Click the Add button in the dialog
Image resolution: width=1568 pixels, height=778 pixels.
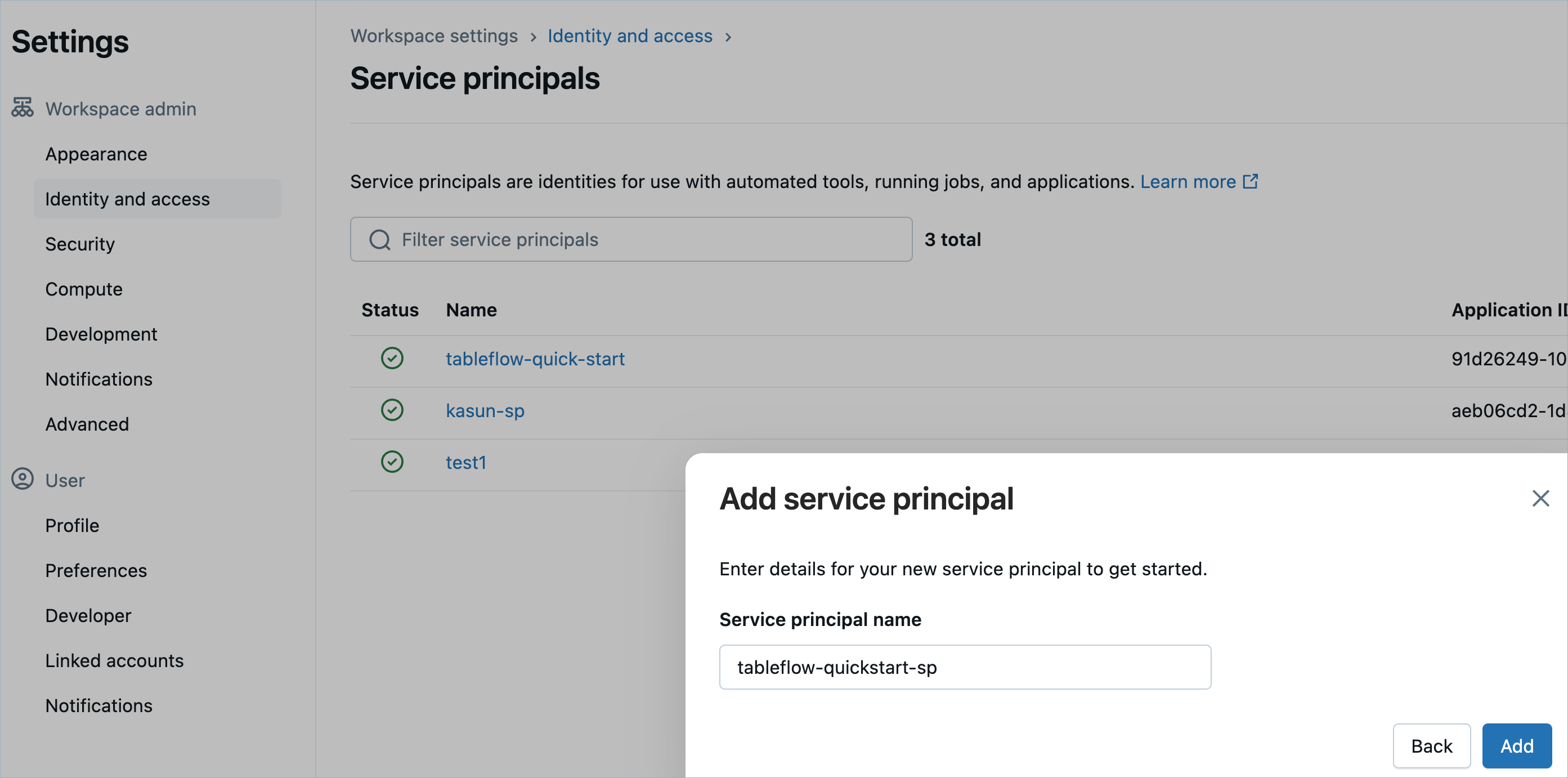coord(1516,746)
